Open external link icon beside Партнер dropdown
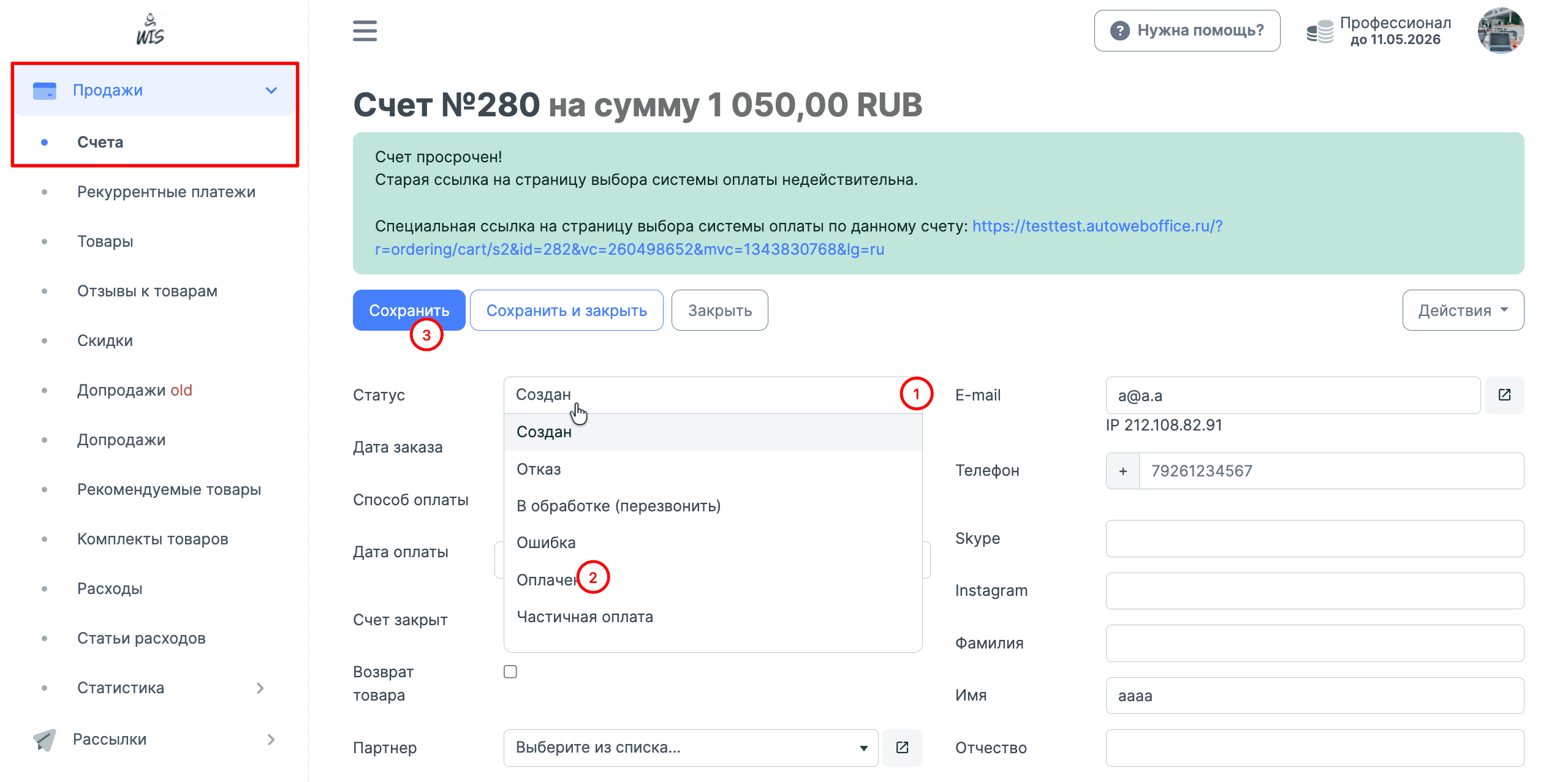 click(902, 747)
